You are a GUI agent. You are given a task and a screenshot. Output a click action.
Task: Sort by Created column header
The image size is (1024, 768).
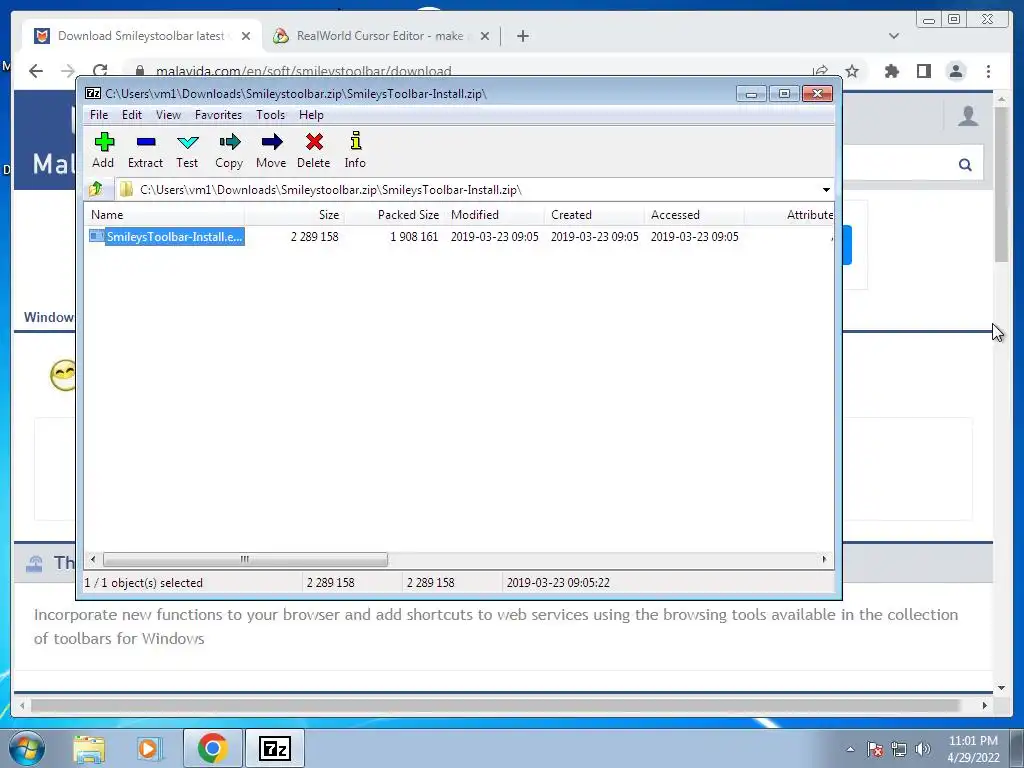click(x=594, y=215)
